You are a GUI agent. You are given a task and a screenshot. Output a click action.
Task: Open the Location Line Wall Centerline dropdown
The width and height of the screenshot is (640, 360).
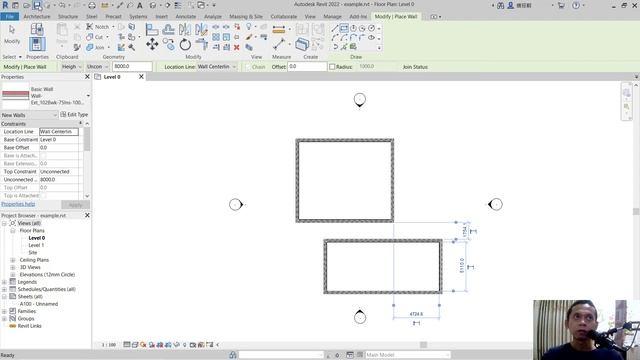click(x=217, y=67)
